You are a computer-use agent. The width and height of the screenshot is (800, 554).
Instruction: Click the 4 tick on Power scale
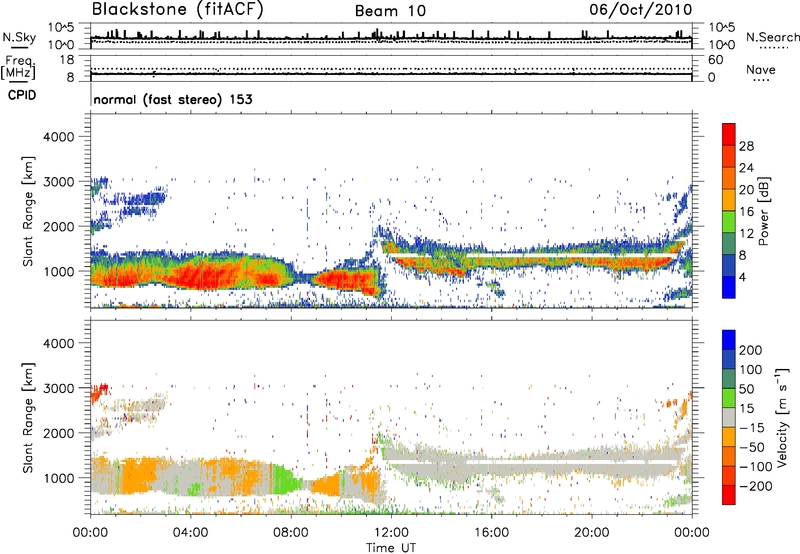[743, 278]
